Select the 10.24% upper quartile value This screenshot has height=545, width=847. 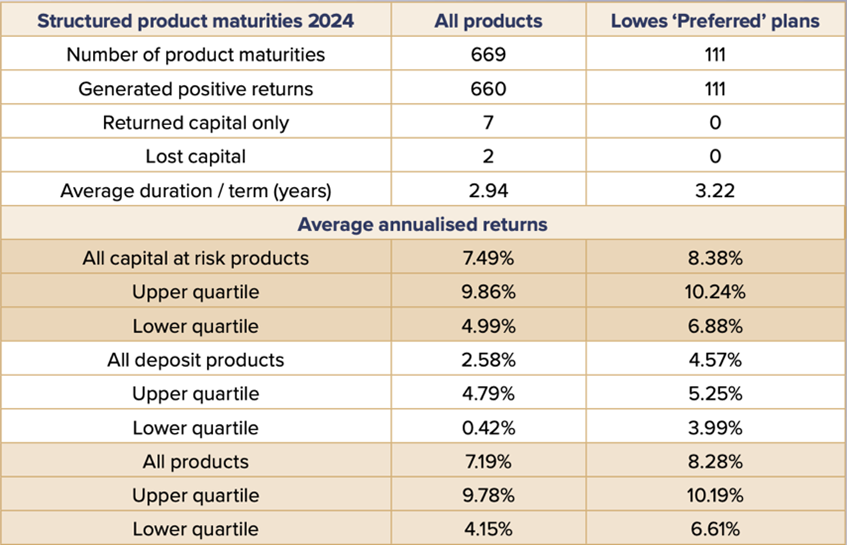click(715, 292)
